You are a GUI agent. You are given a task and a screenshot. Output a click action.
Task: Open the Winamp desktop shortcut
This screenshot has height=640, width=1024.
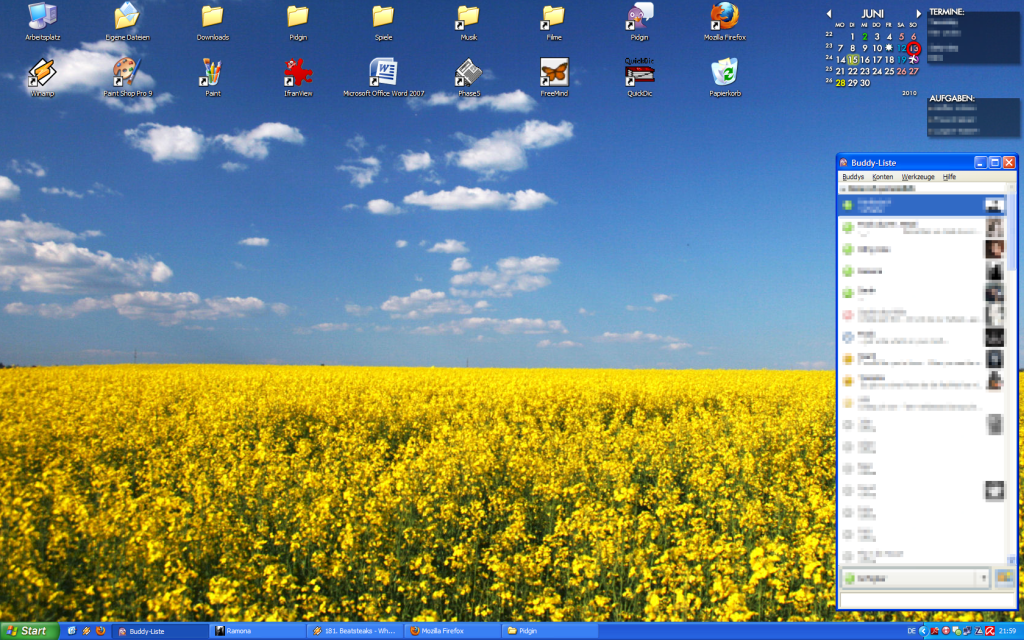[42, 74]
